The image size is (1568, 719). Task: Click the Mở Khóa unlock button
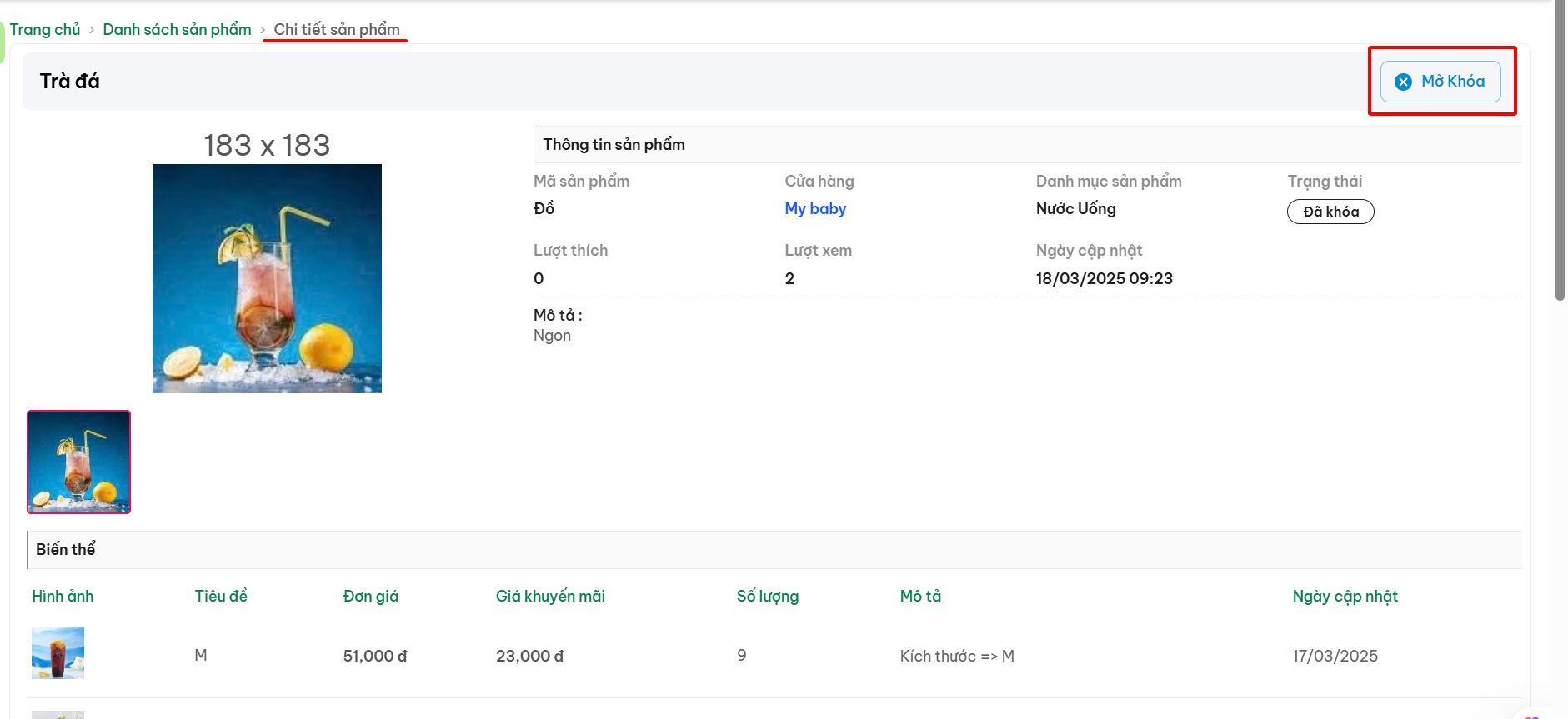pos(1440,82)
